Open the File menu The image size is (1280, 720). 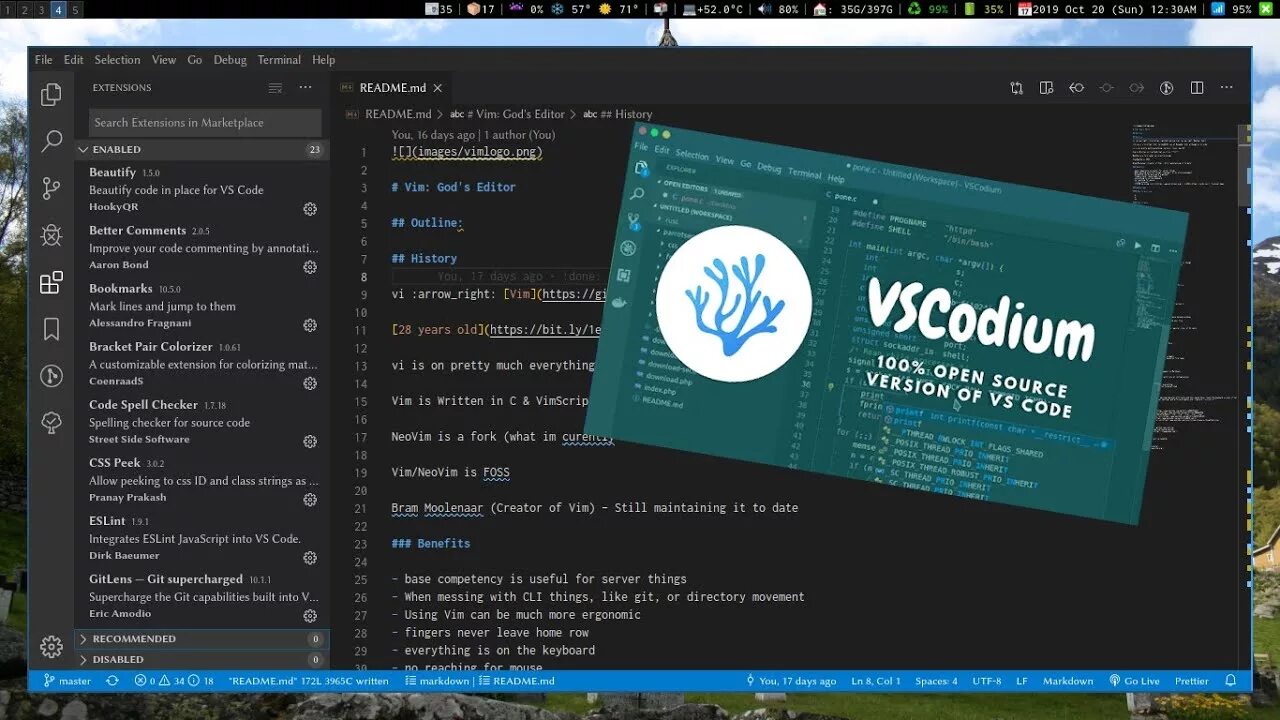(x=44, y=60)
